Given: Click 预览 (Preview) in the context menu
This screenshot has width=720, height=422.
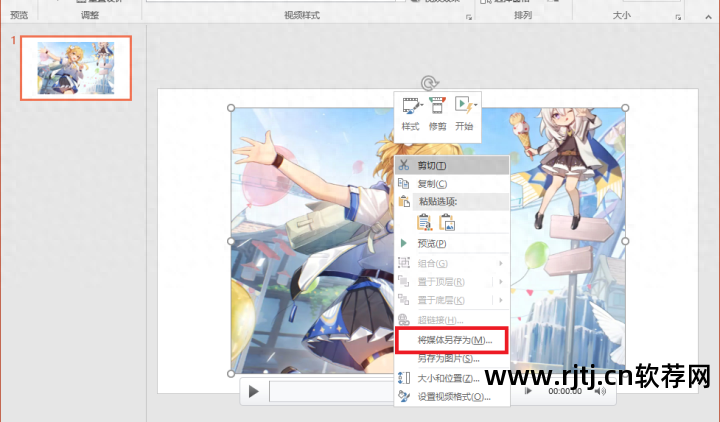Looking at the screenshot, I should point(432,243).
